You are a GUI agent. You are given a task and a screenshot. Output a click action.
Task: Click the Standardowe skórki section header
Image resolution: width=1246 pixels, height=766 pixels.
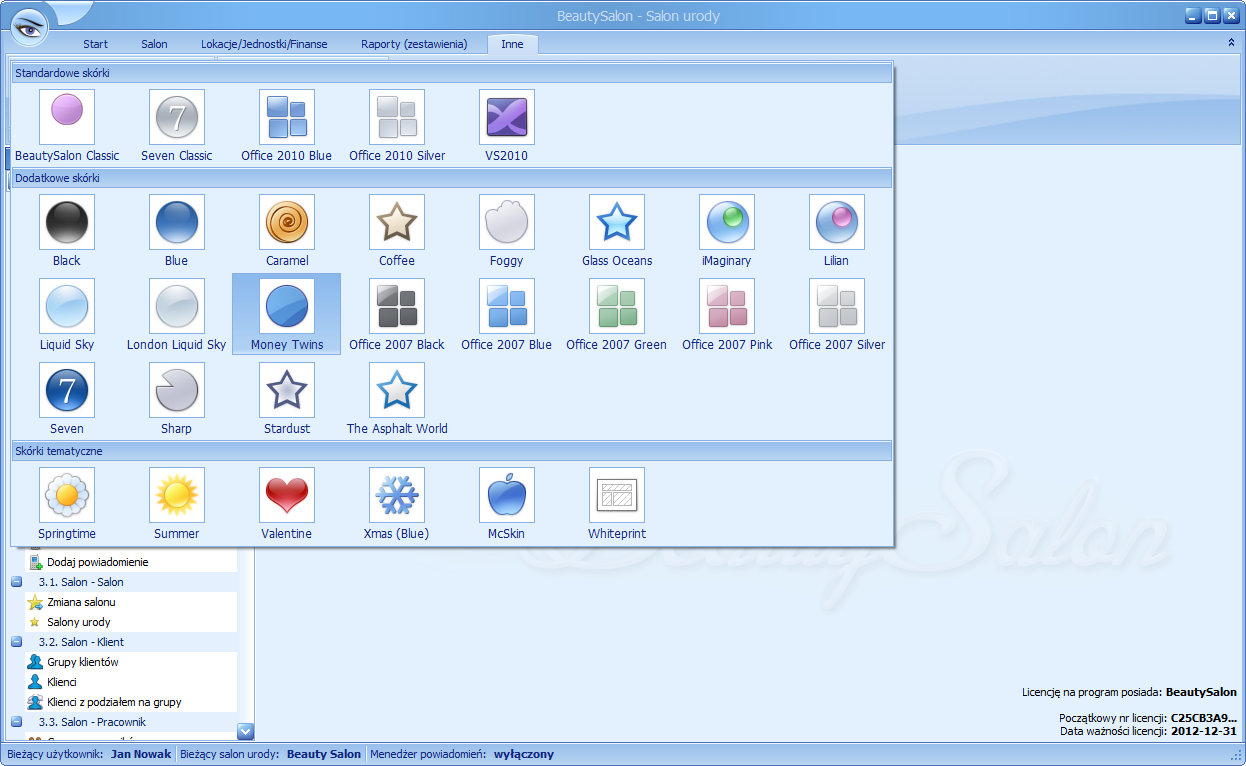coord(451,73)
